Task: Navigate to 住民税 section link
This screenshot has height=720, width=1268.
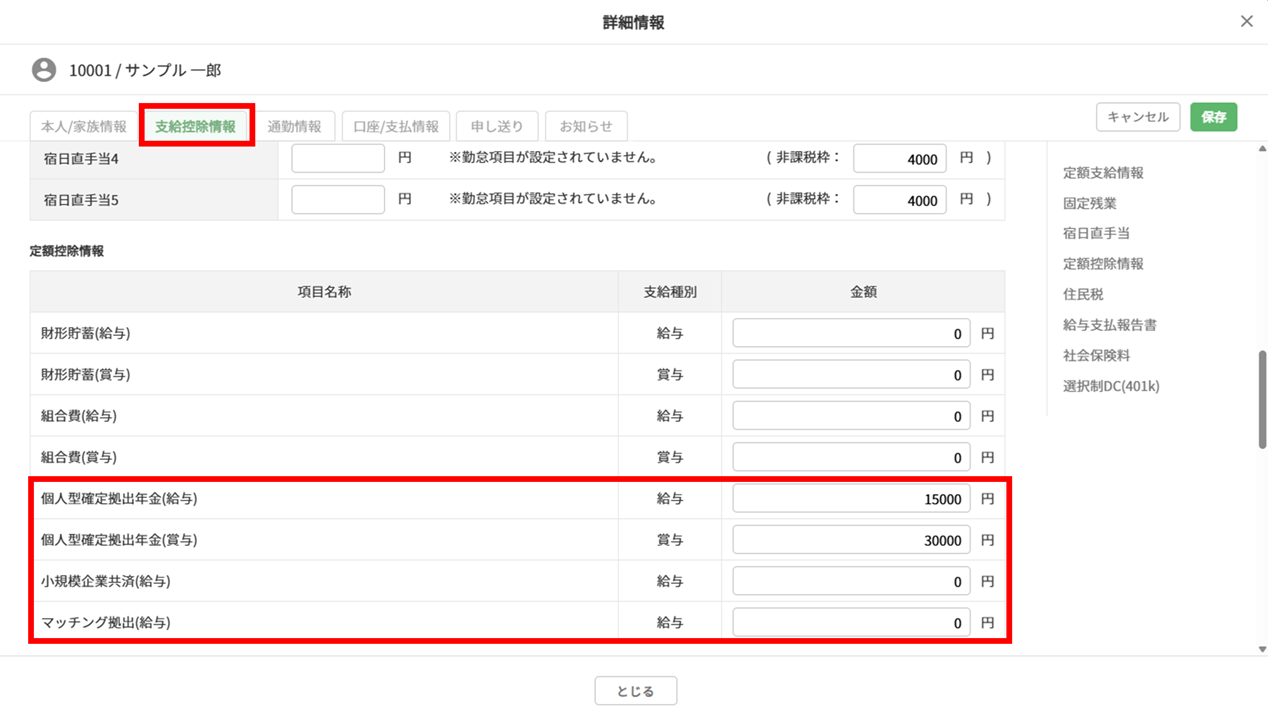Action: tap(1083, 295)
